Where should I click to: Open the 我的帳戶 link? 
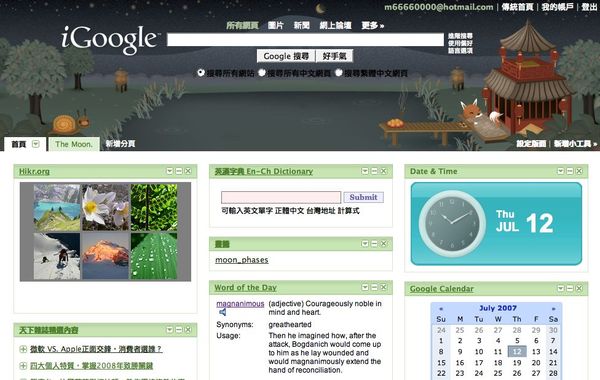558,7
